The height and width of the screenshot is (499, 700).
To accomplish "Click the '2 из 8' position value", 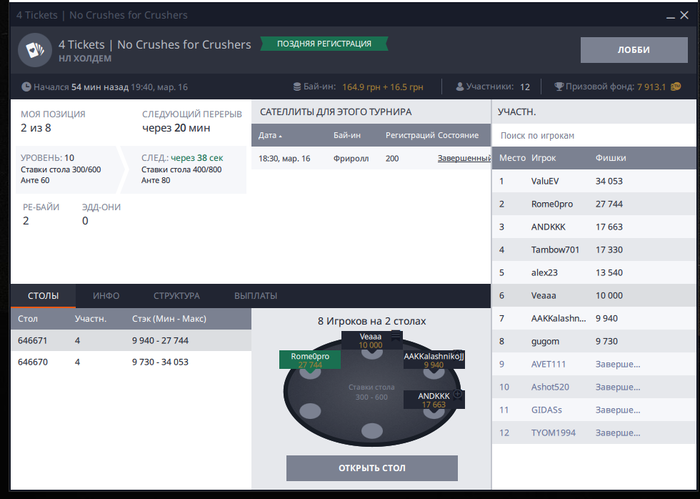I will pyautogui.click(x=36, y=128).
